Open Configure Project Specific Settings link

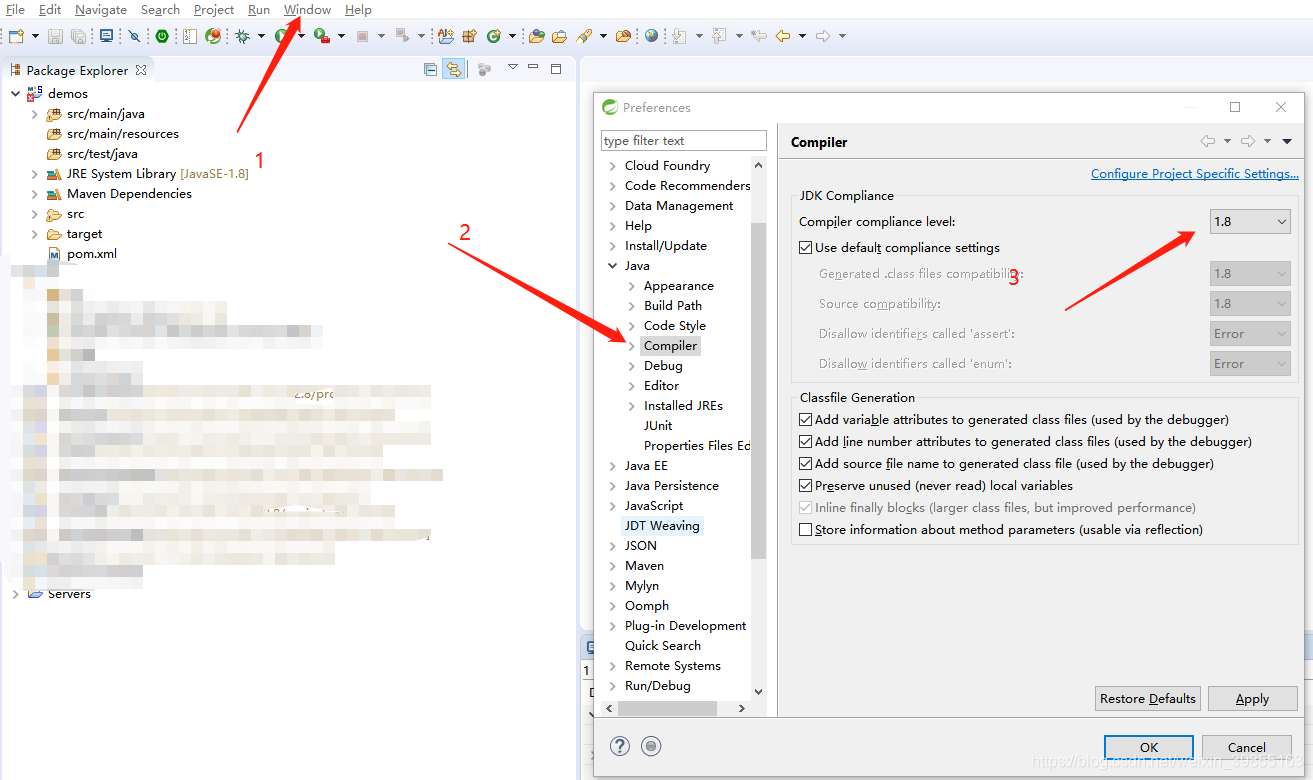(1195, 173)
